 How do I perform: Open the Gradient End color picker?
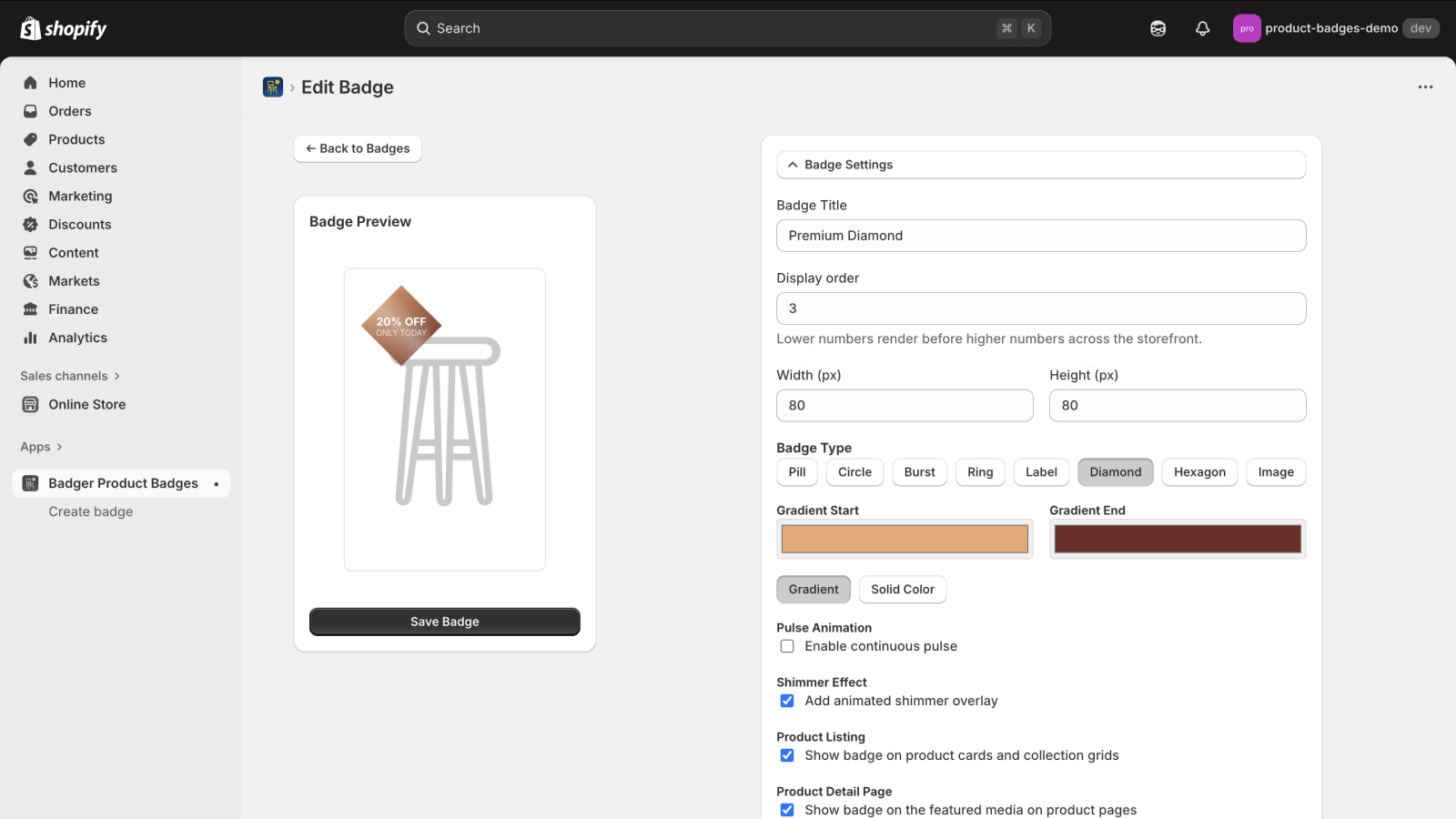[x=1177, y=539]
